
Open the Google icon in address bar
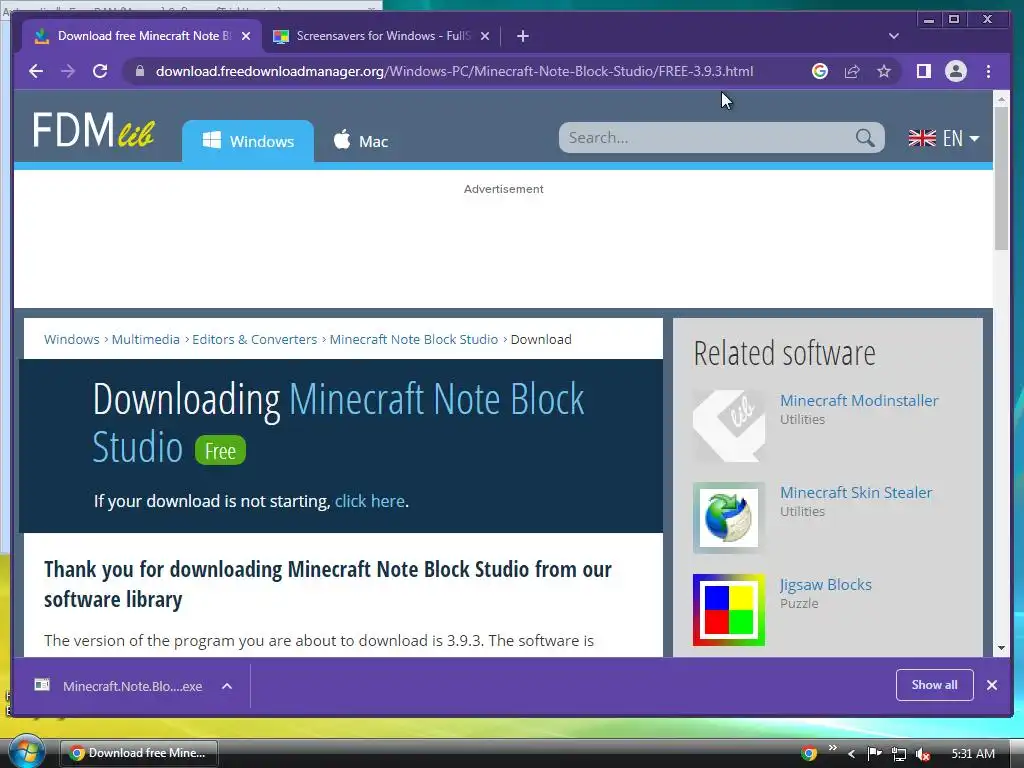click(820, 71)
